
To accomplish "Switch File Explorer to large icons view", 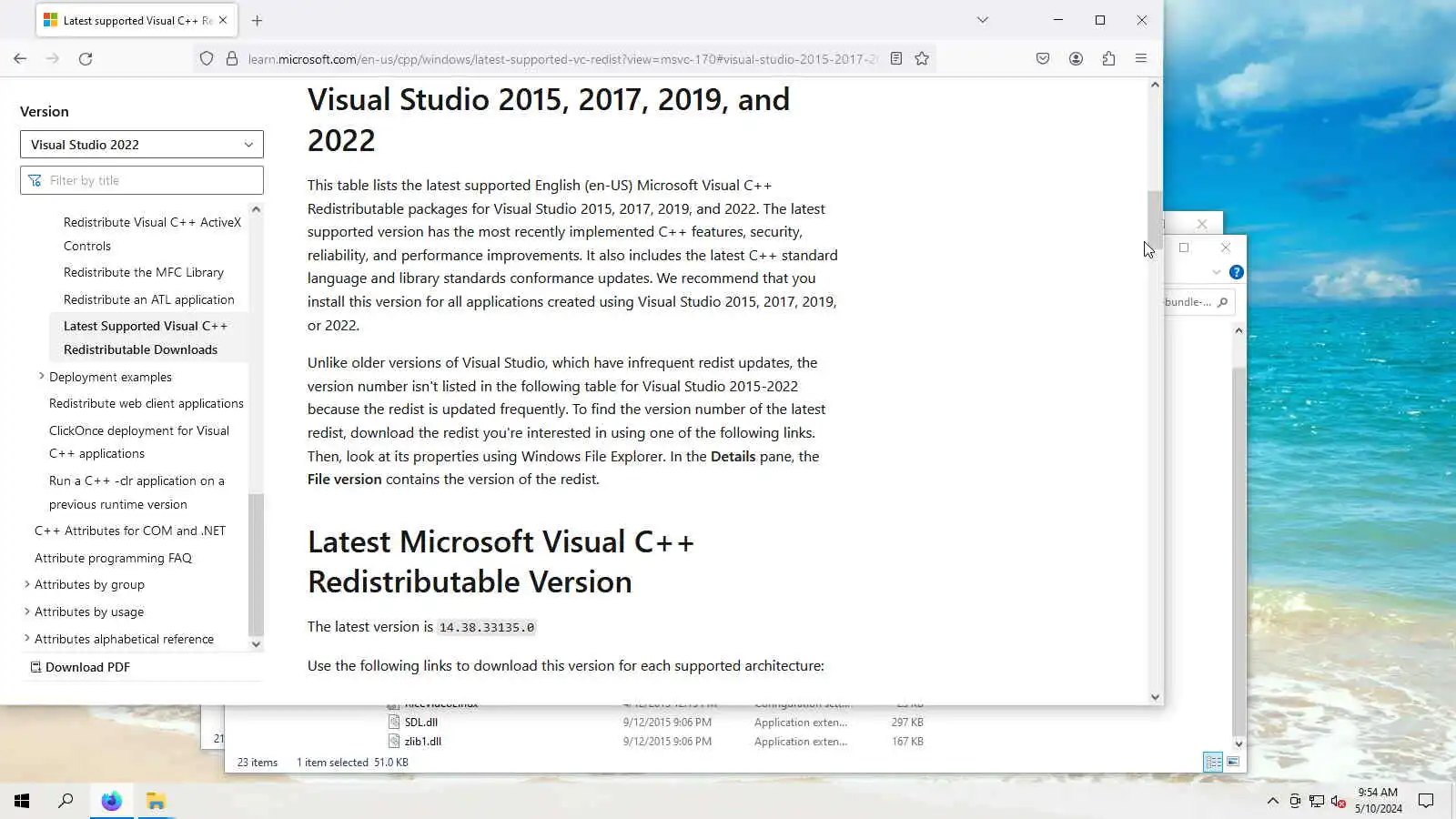I will [1233, 763].
